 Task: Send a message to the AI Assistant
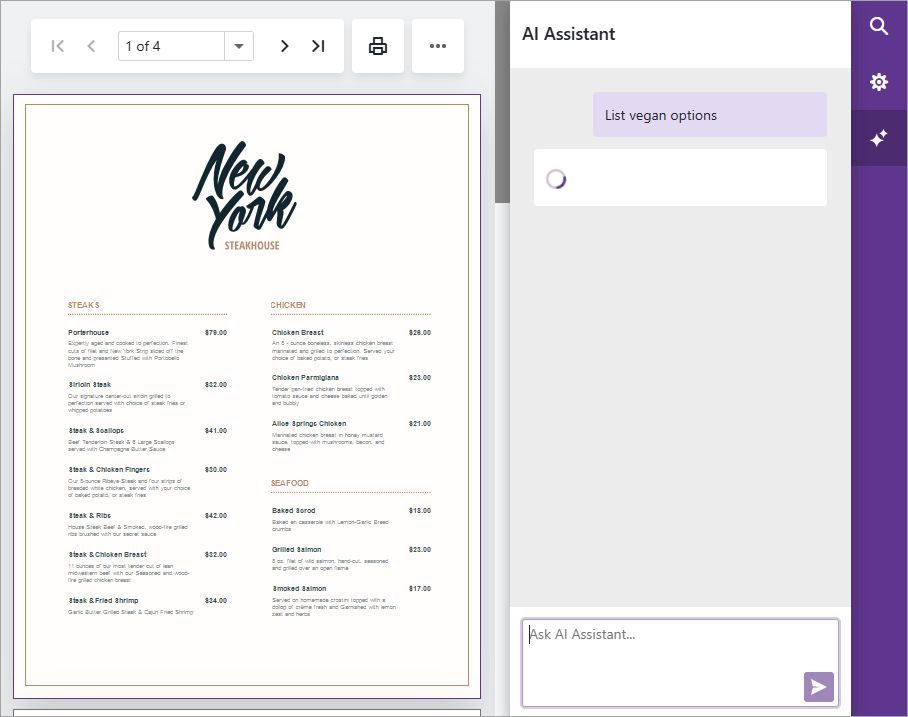[x=818, y=687]
